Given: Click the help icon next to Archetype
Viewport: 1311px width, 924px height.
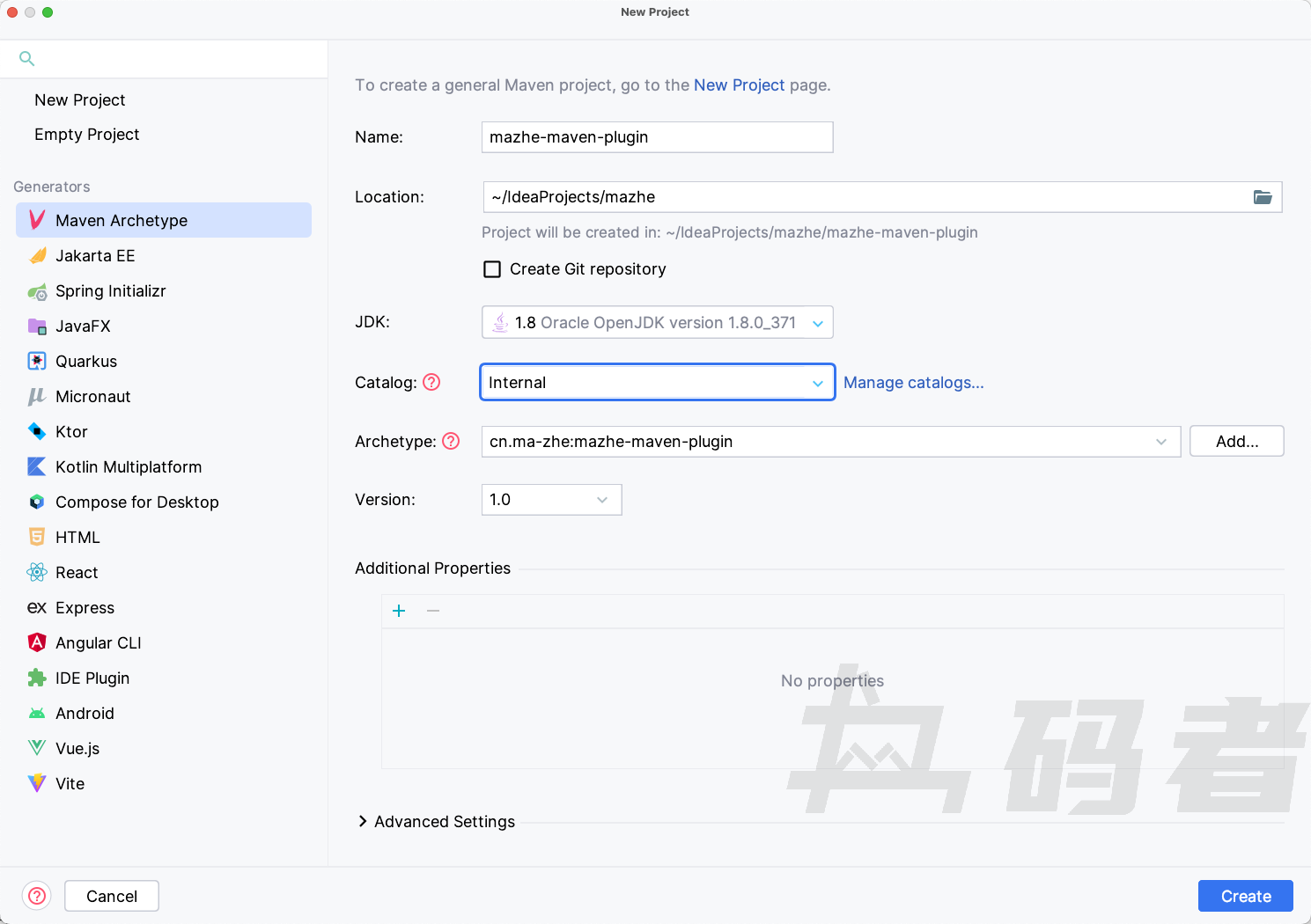Looking at the screenshot, I should [x=451, y=441].
